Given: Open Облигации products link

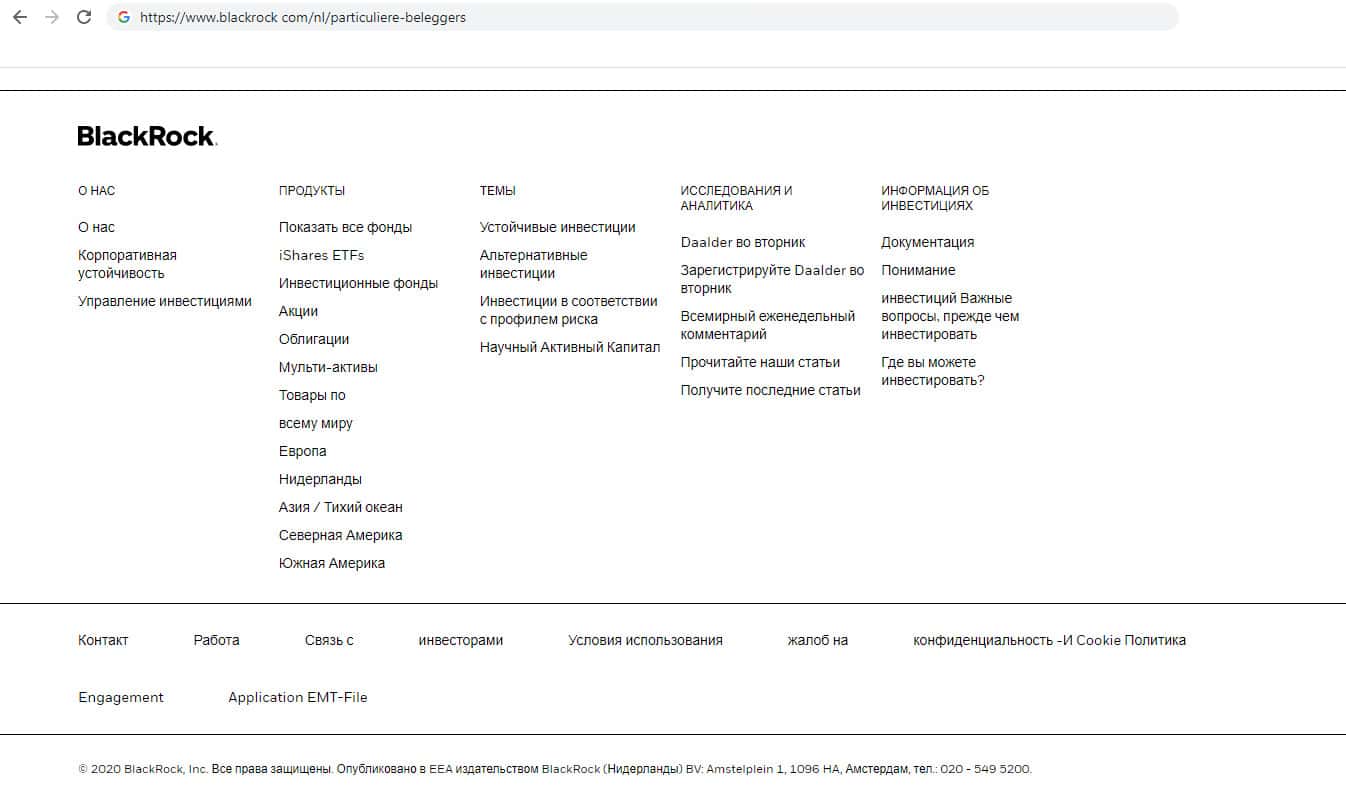Looking at the screenshot, I should pyautogui.click(x=314, y=339).
